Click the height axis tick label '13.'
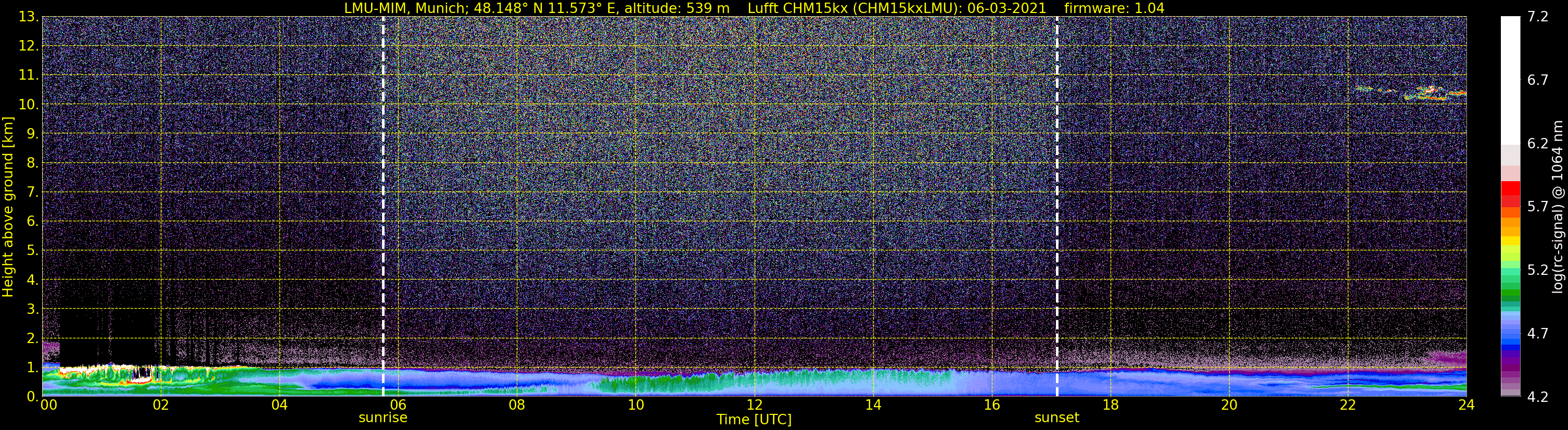This screenshot has height=430, width=1568. [x=29, y=17]
